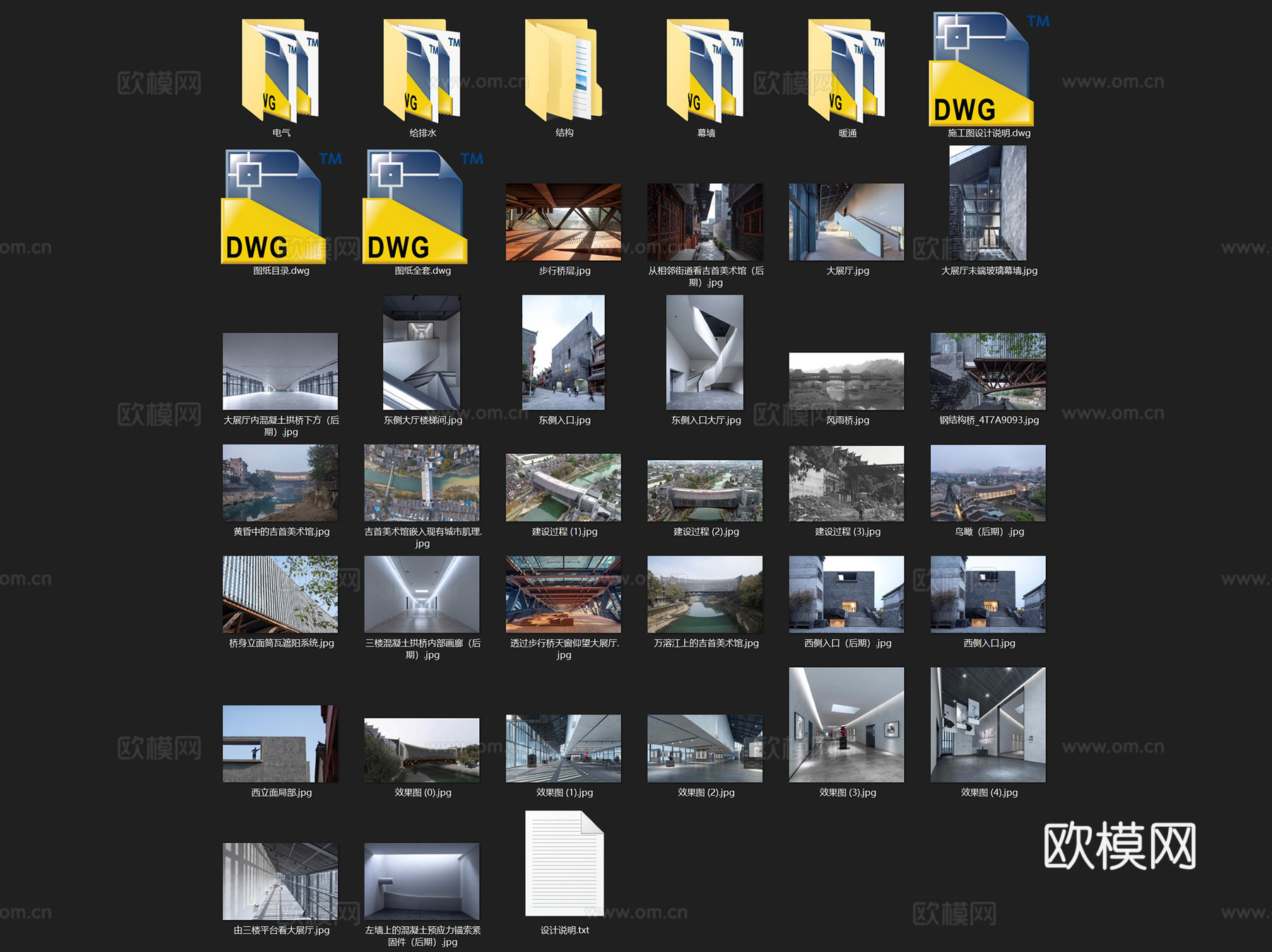1272x952 pixels.
Task: Select the 设计说明.txt document icon
Action: point(564,863)
